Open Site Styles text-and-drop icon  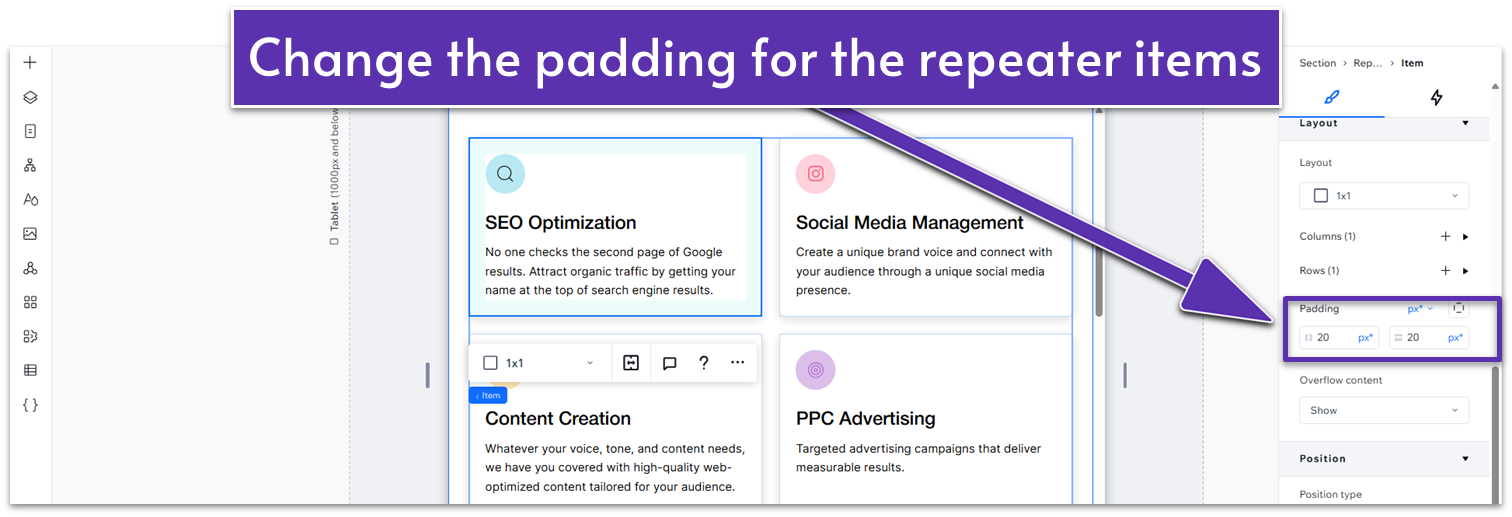pos(30,199)
